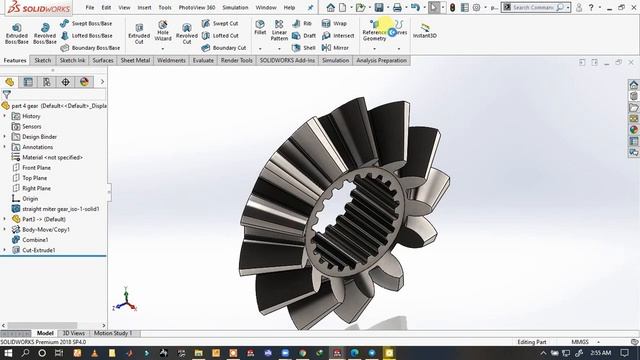Switch to the Surfaces tab
The width and height of the screenshot is (640, 360).
coord(103,60)
